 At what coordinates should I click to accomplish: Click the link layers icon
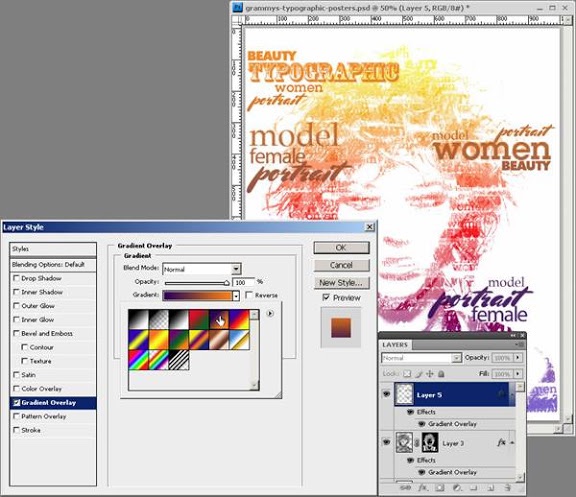406,488
